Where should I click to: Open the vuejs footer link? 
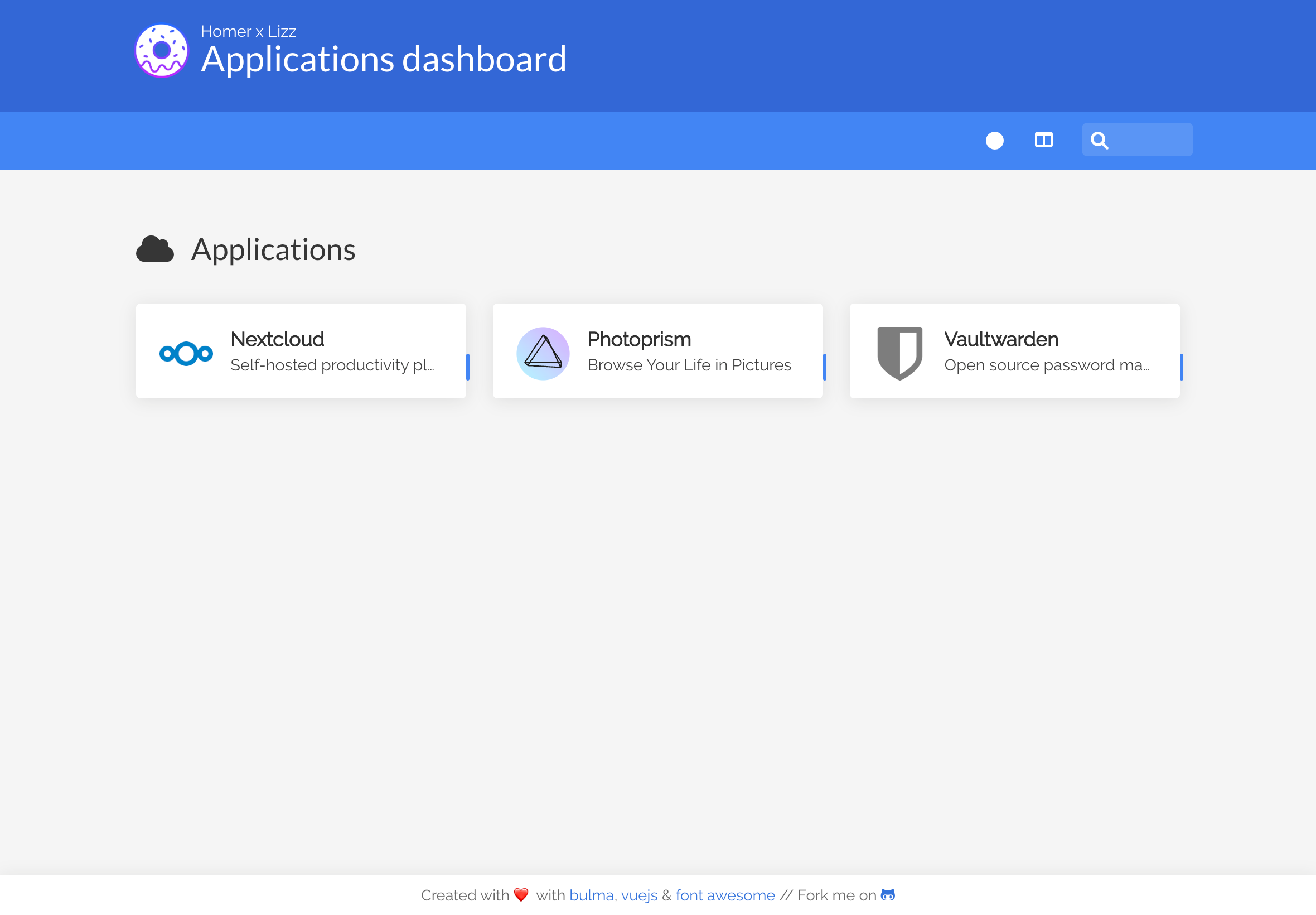(x=639, y=895)
